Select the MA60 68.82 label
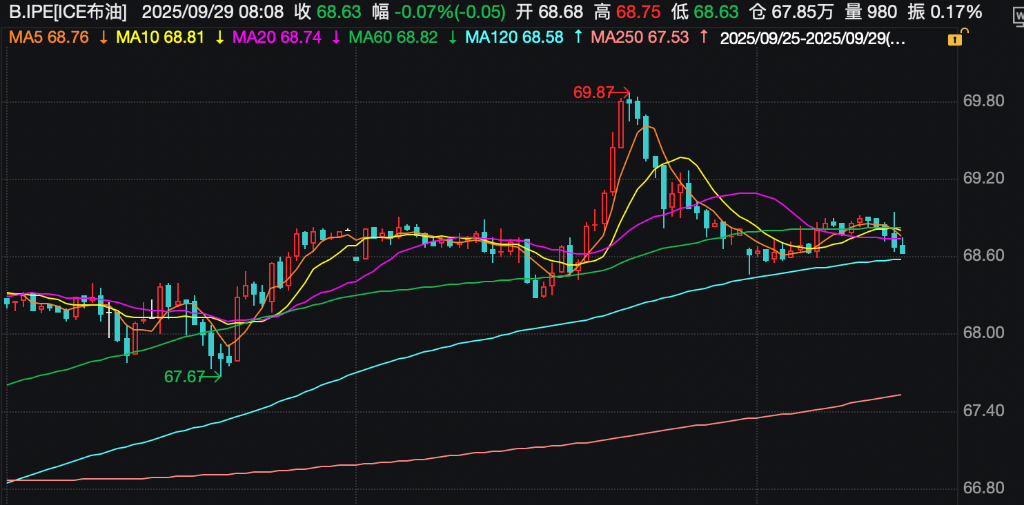This screenshot has width=1024, height=505. pyautogui.click(x=396, y=37)
